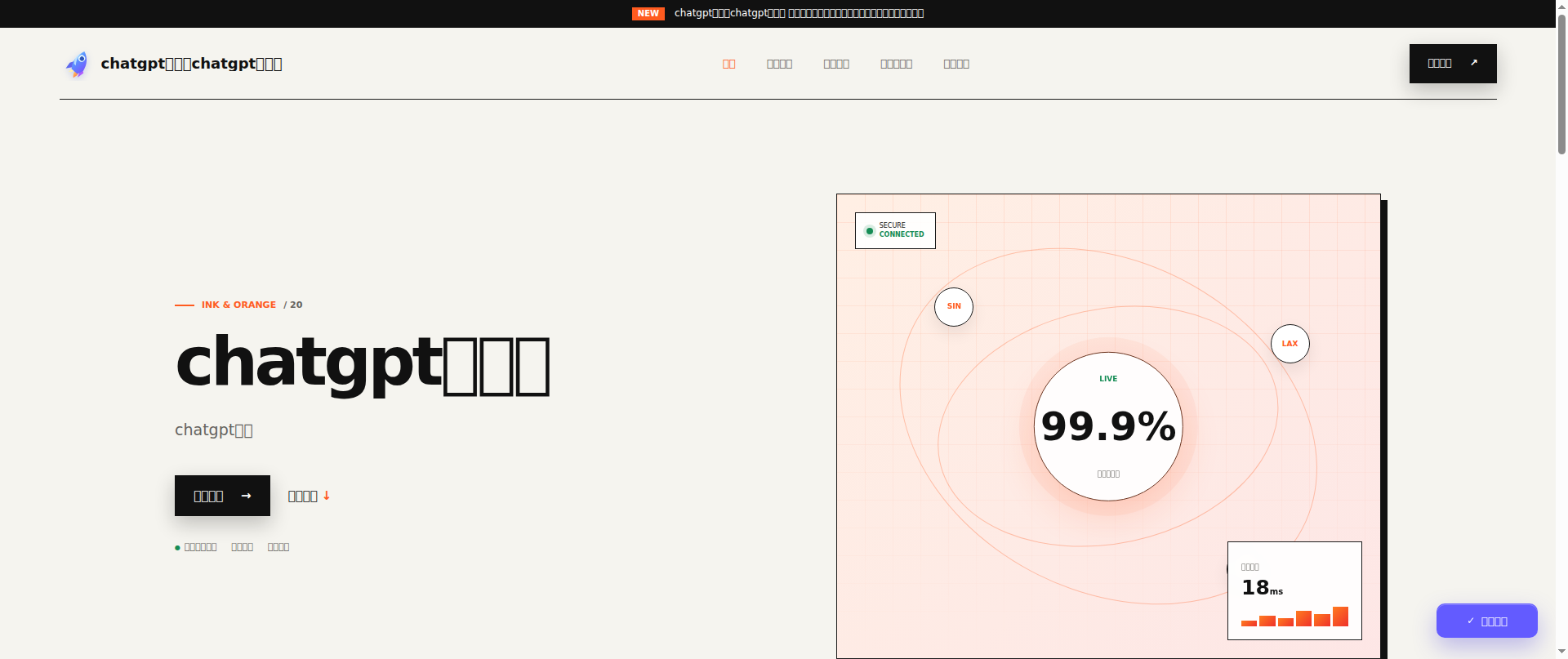Click the link with orange down arrow

[309, 496]
